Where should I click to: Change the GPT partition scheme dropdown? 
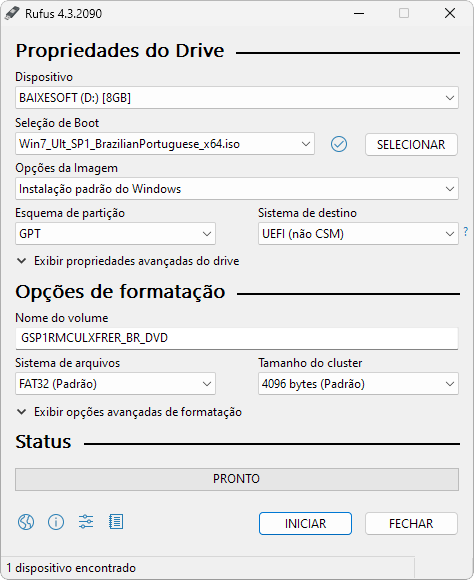pos(115,233)
